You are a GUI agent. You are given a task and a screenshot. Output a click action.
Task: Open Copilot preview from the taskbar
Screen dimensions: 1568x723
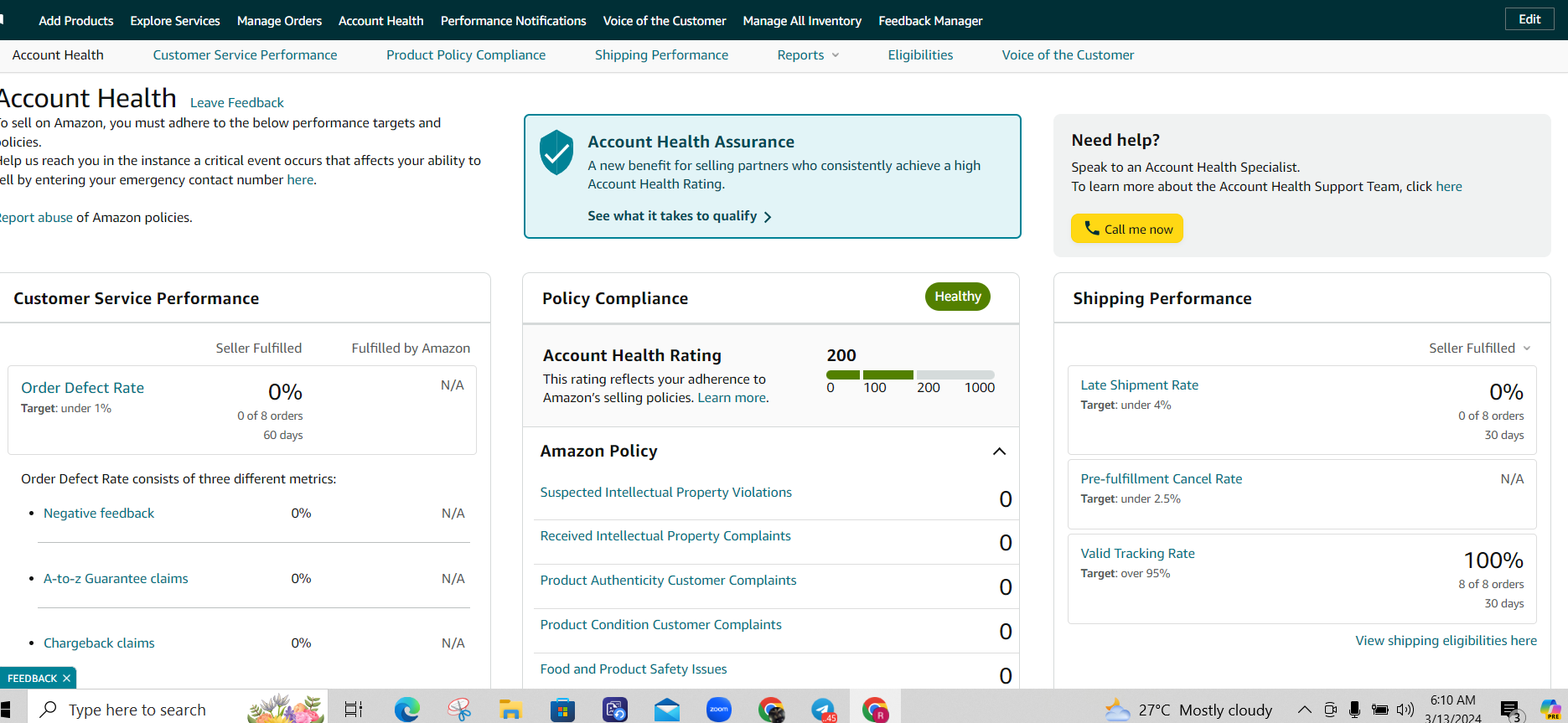[1550, 710]
